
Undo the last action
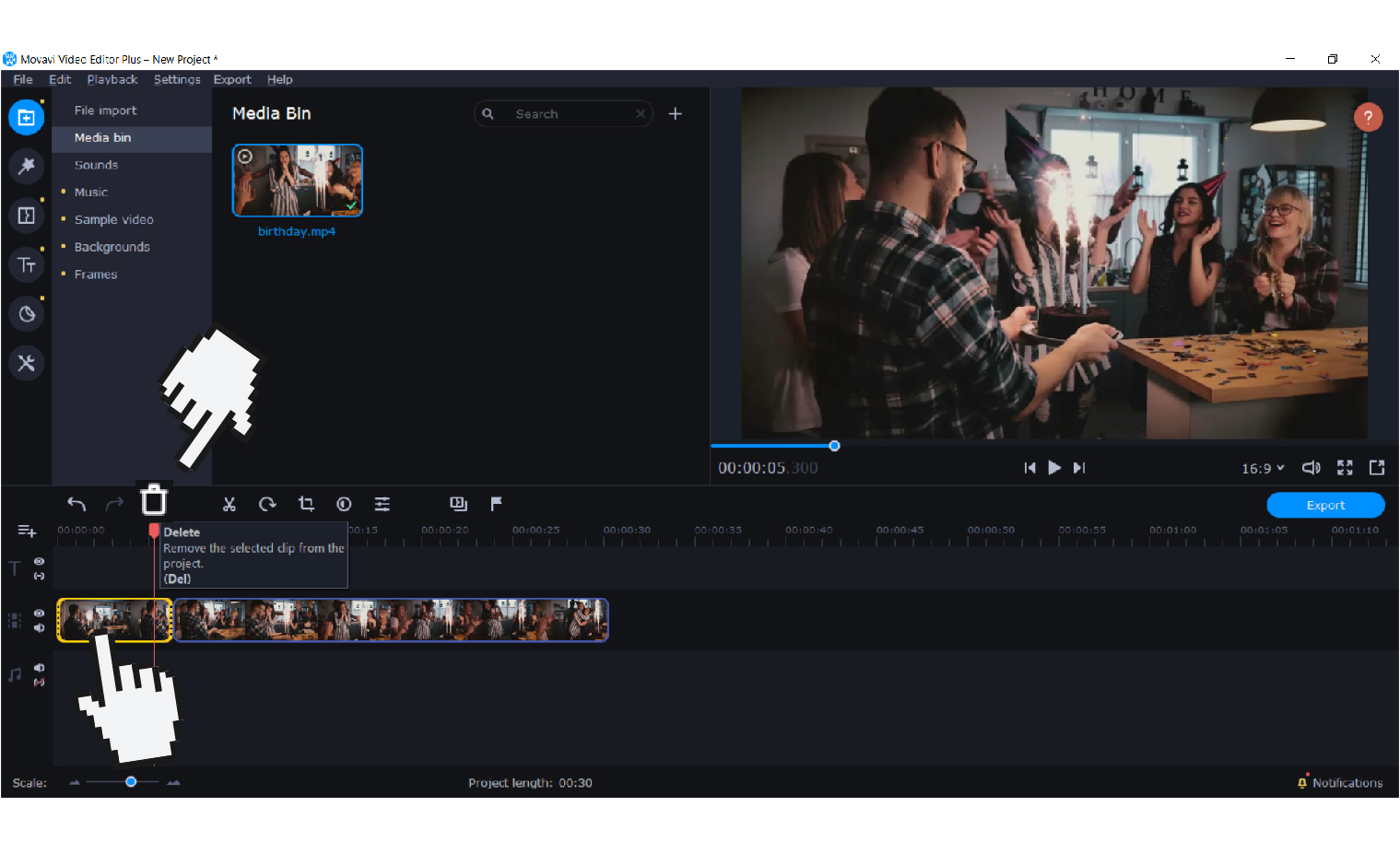76,504
